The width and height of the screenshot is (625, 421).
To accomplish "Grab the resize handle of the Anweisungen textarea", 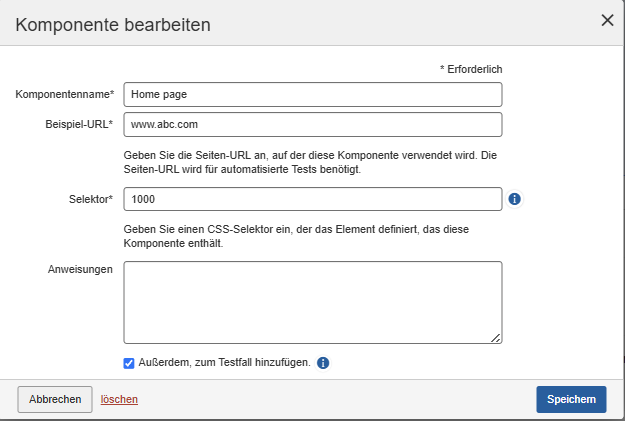I will [495, 338].
